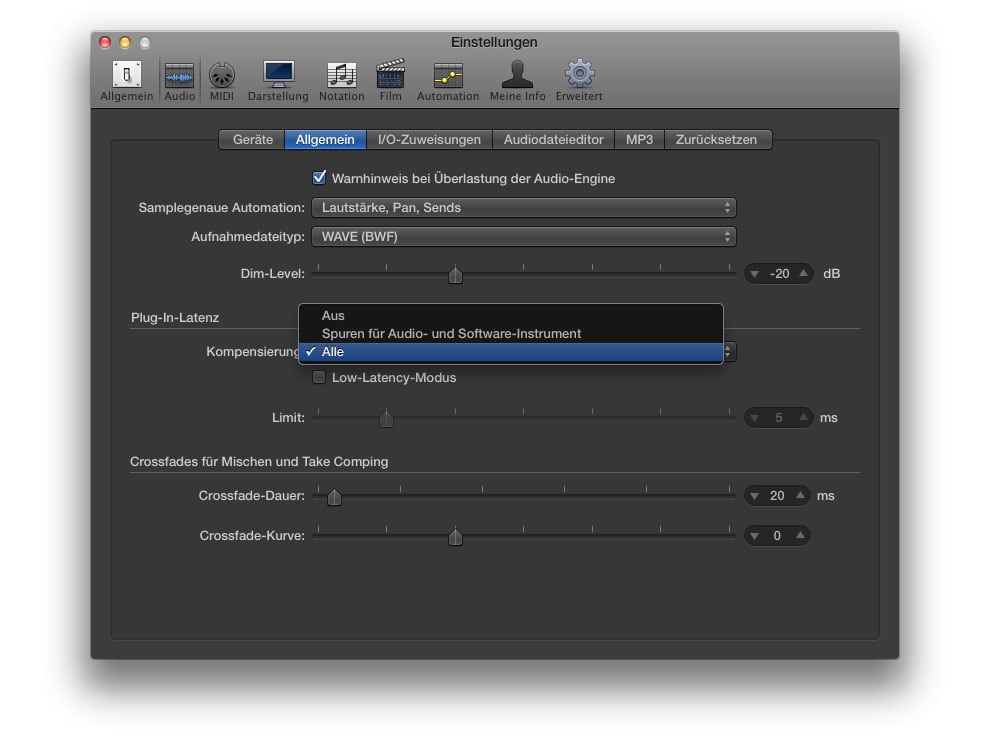Open the Darstellung display preferences
Image resolution: width=984 pixels, height=747 pixels.
coord(278,80)
